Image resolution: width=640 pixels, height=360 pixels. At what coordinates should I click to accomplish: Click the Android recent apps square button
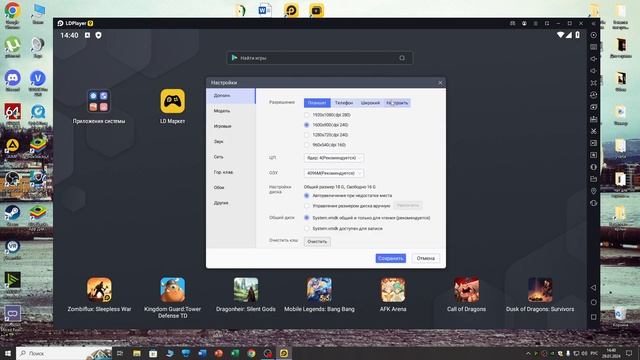coord(593,317)
